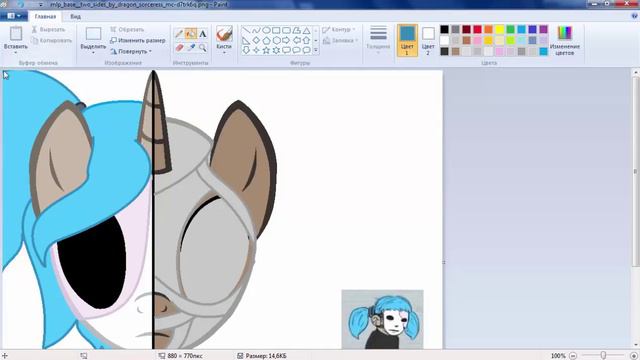Viewport: 640px width, 360px height.
Task: Activate Цвет 1 foreground color
Action: [x=407, y=40]
